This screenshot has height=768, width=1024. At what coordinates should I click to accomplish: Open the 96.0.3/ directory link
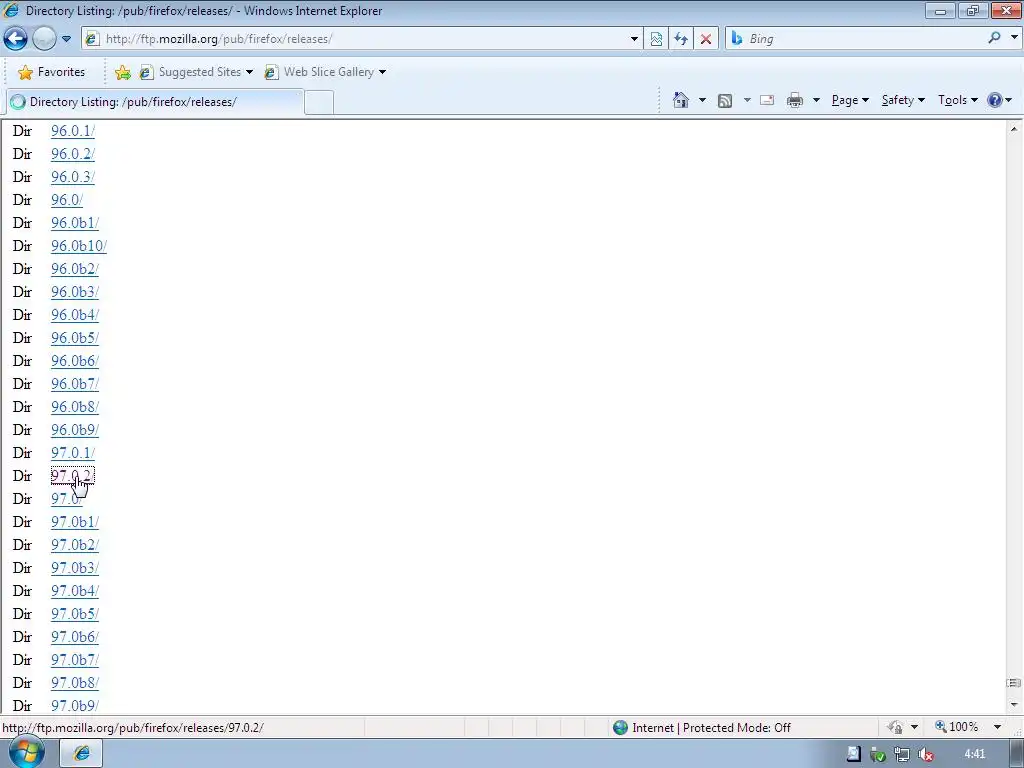pos(72,177)
